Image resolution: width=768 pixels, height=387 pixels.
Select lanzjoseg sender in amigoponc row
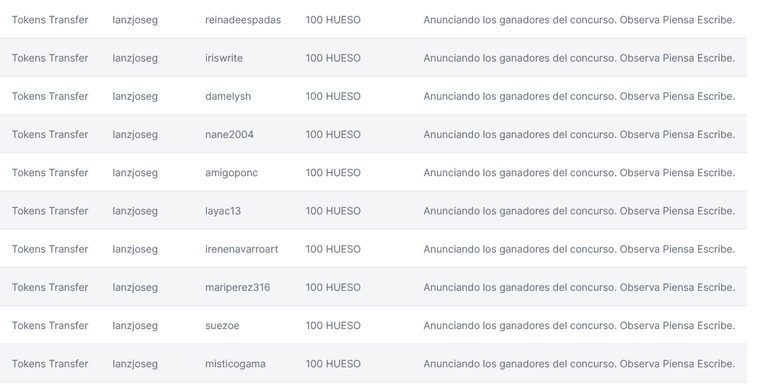[x=135, y=173]
